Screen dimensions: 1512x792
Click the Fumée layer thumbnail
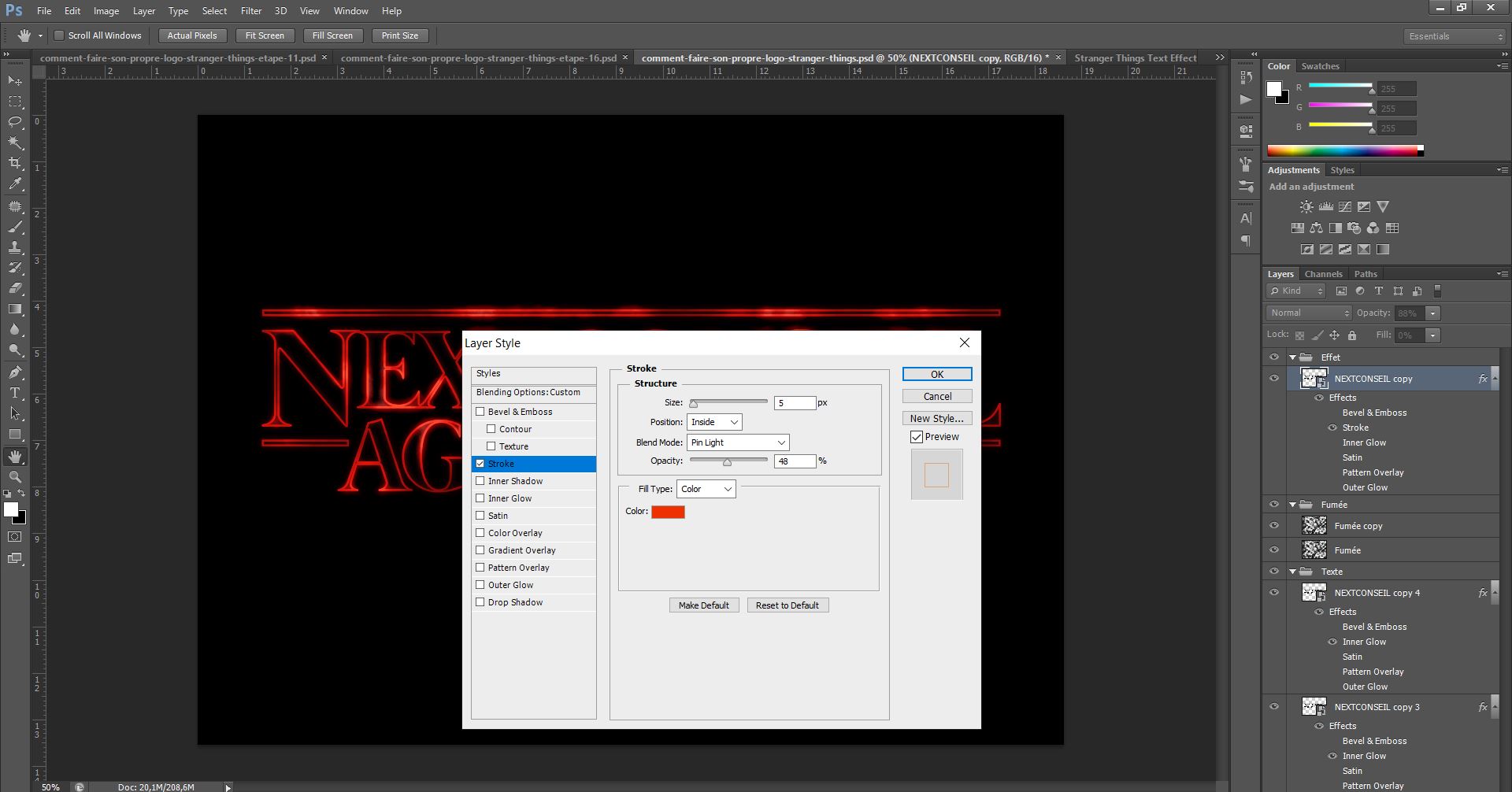pyautogui.click(x=1314, y=550)
